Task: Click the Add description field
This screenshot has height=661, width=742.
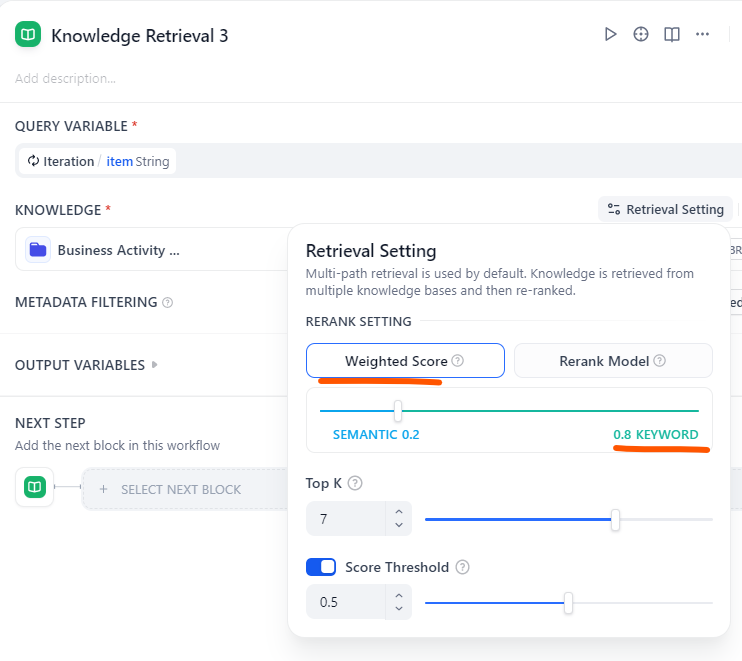Action: (x=66, y=78)
